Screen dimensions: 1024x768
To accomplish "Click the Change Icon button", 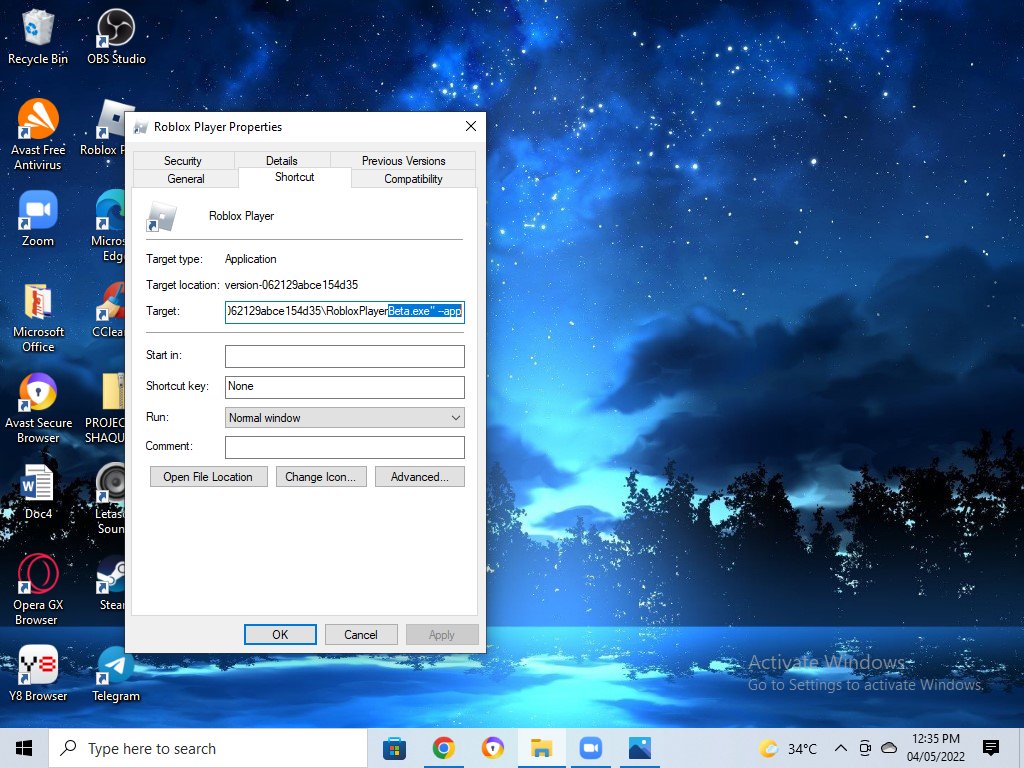I will pos(321,477).
